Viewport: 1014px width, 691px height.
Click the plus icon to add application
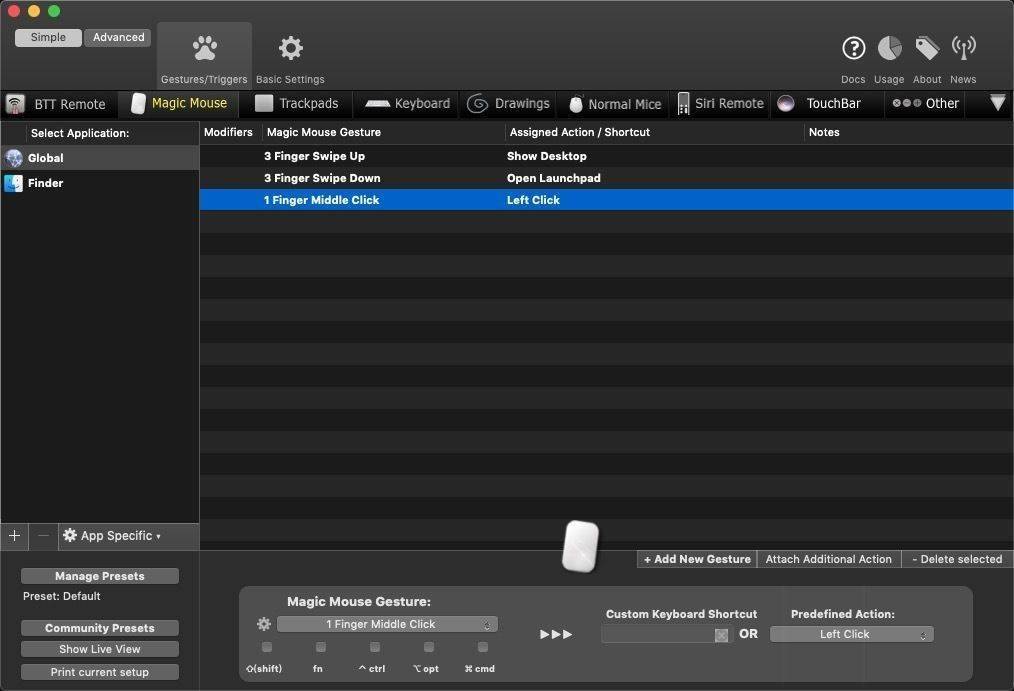[14, 536]
